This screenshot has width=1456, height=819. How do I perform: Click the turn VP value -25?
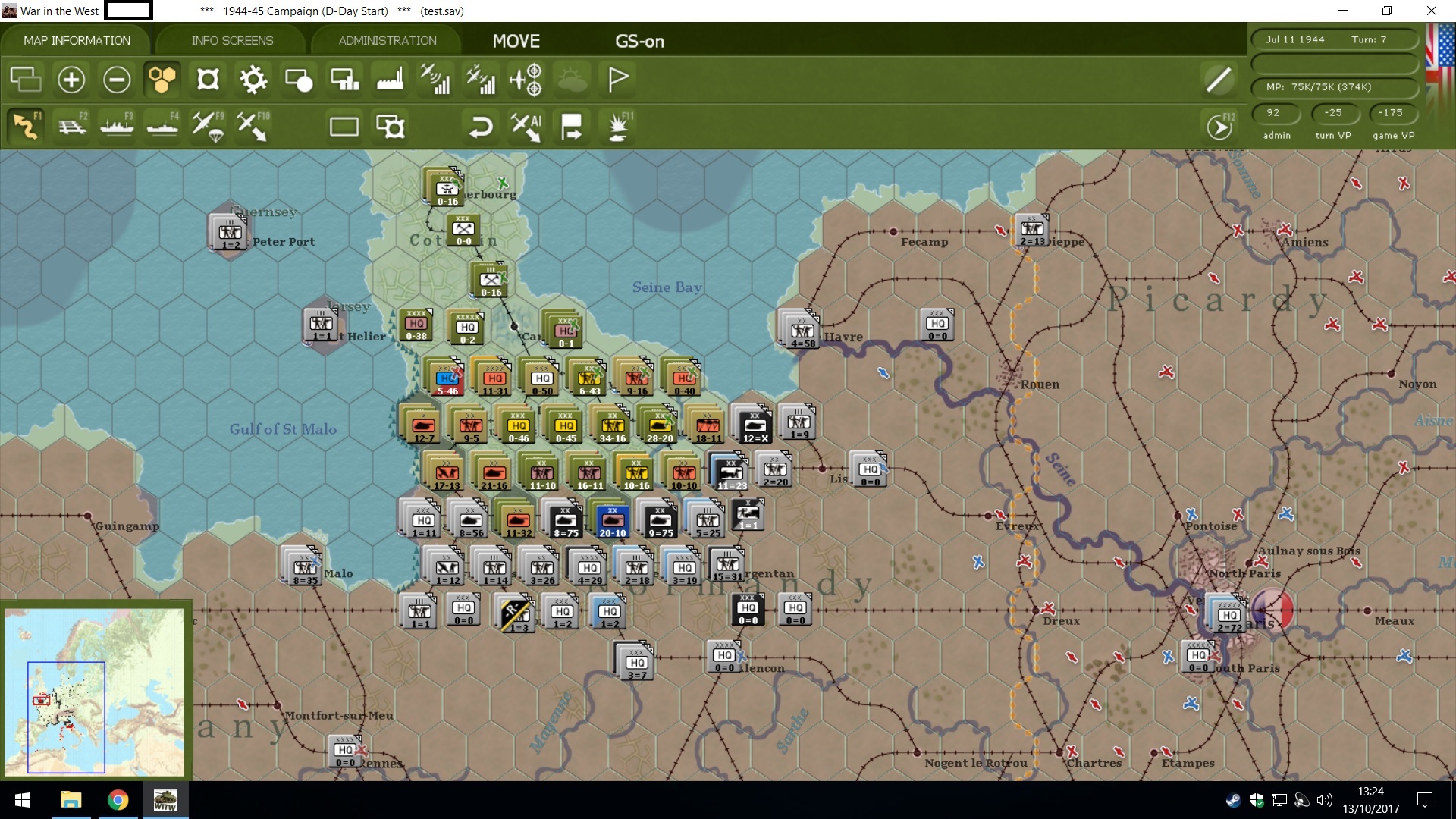coord(1334,113)
